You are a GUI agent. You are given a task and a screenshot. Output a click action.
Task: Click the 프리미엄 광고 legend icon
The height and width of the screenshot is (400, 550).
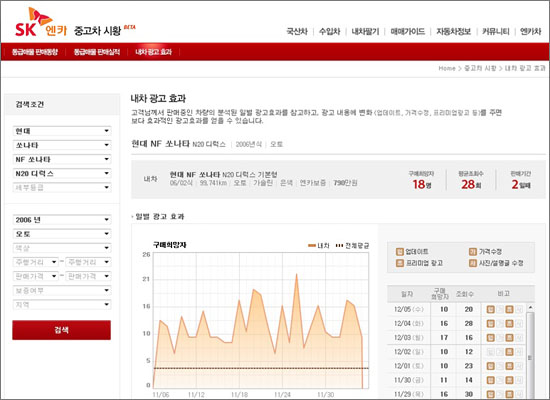400,263
